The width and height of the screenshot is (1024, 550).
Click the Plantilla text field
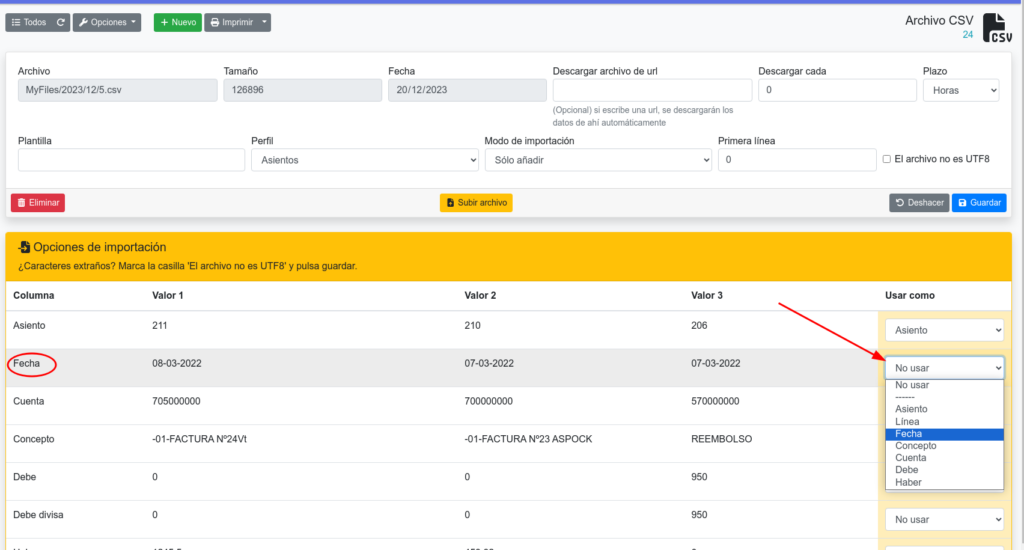(131, 160)
